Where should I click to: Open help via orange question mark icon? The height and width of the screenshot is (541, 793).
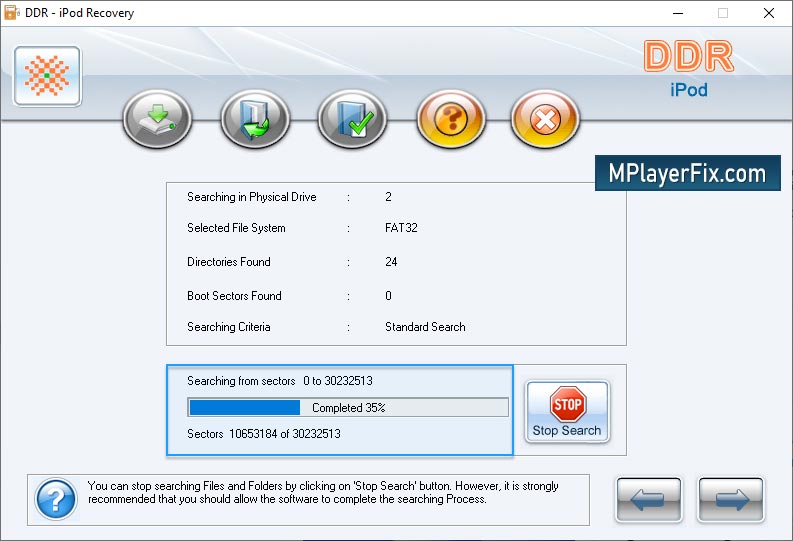[451, 119]
